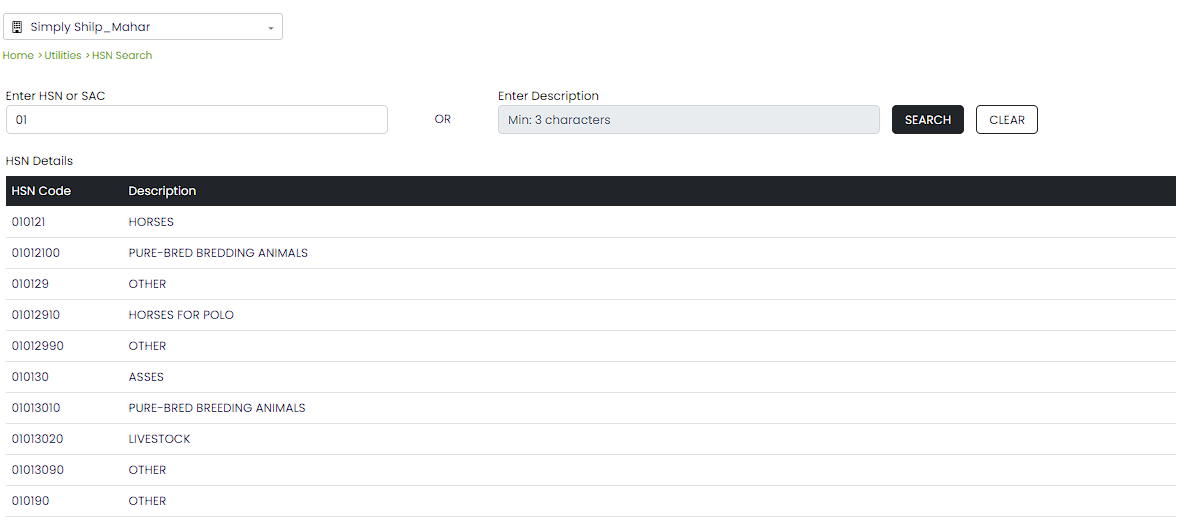Click the HSN Search breadcrumb
This screenshot has width=1203, height=520.
click(122, 55)
